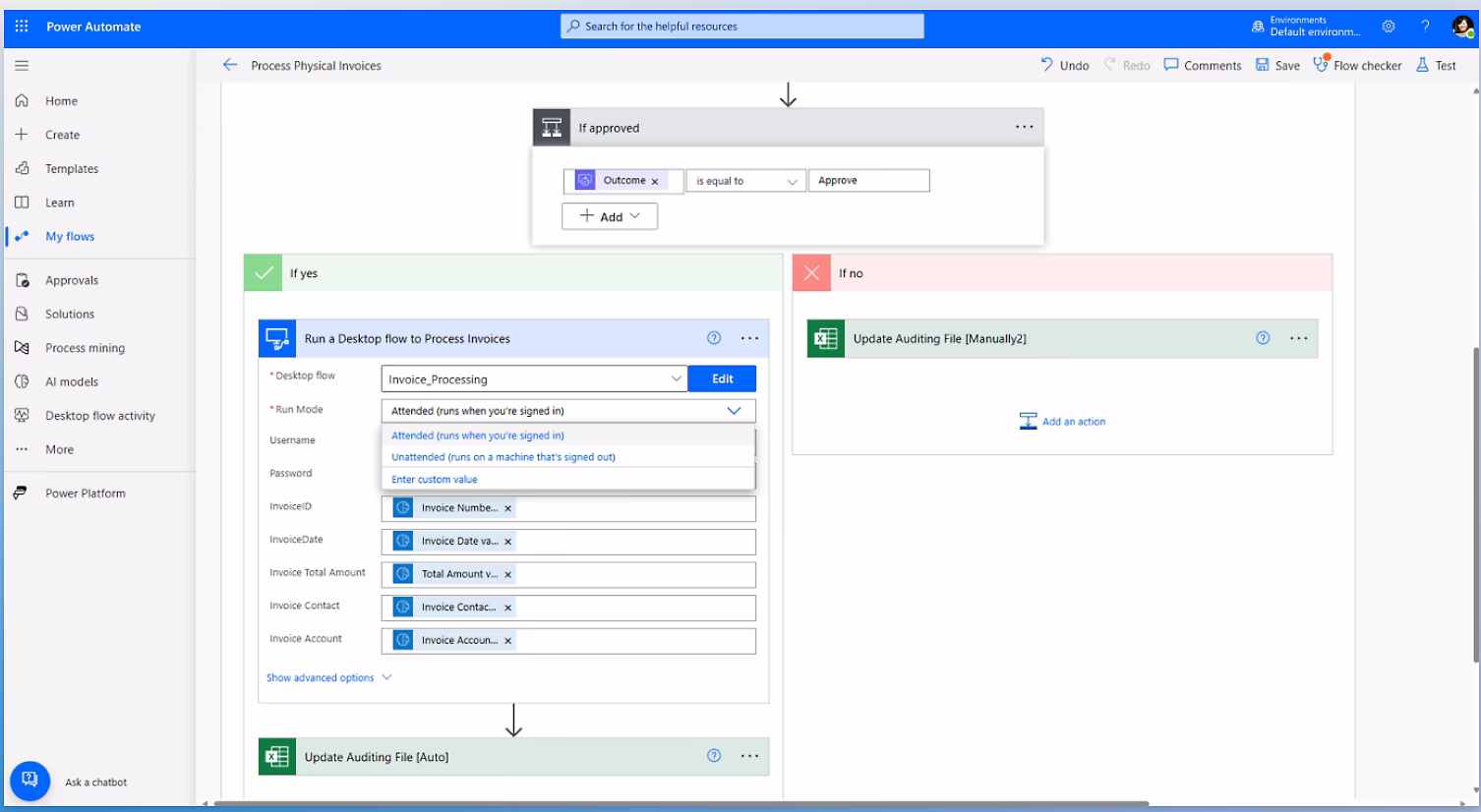
Task: Open Learn in sidebar
Action: click(x=59, y=203)
